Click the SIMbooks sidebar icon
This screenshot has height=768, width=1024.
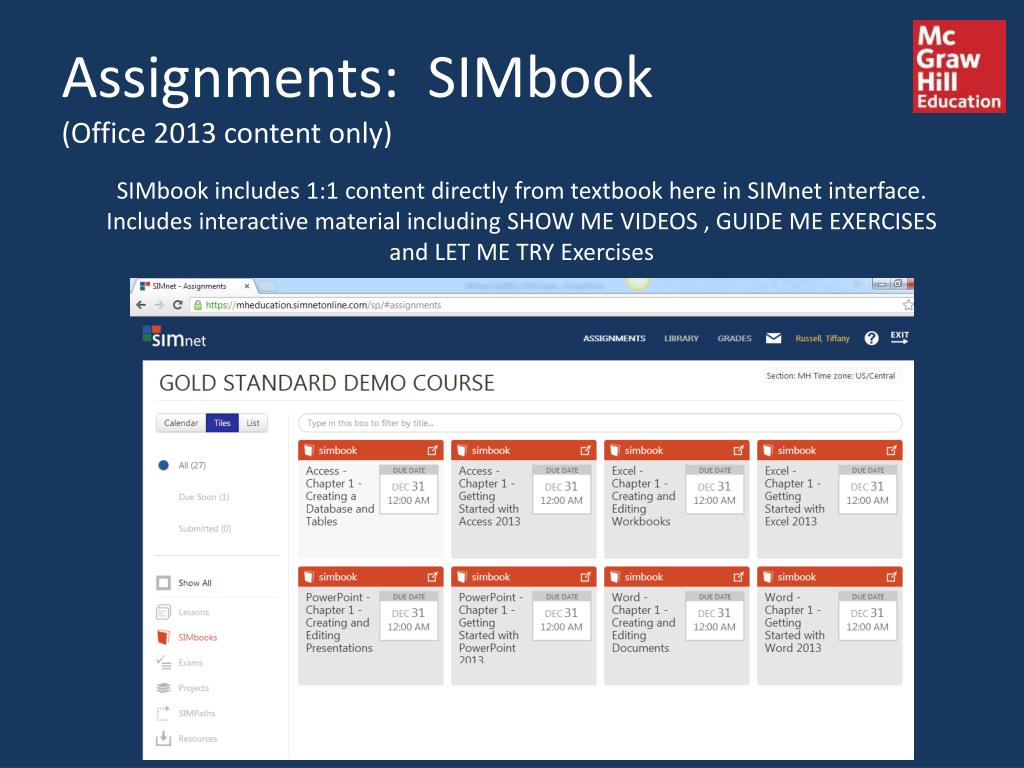(163, 637)
